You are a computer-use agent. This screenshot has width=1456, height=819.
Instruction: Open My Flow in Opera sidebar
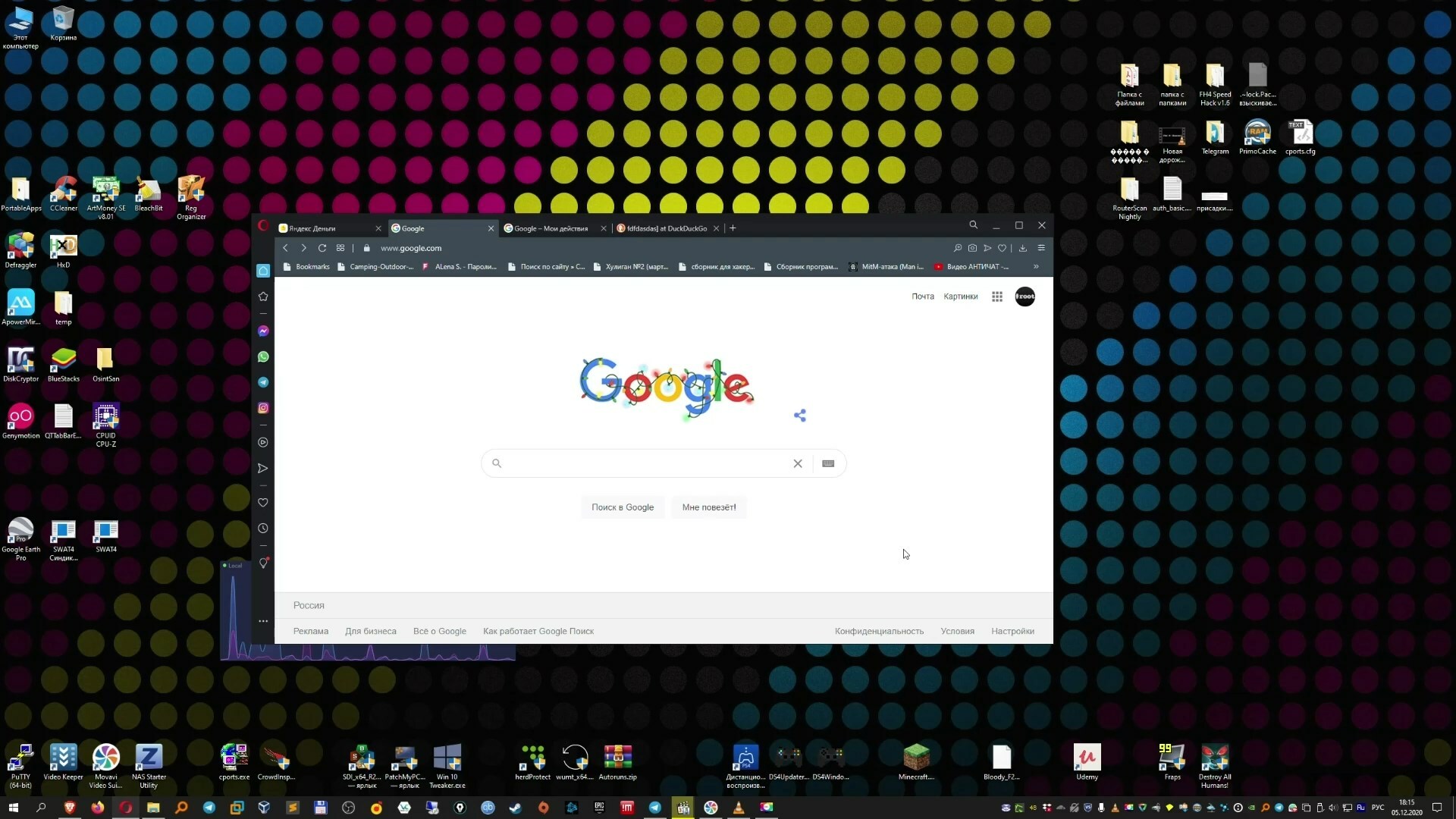coord(263,469)
